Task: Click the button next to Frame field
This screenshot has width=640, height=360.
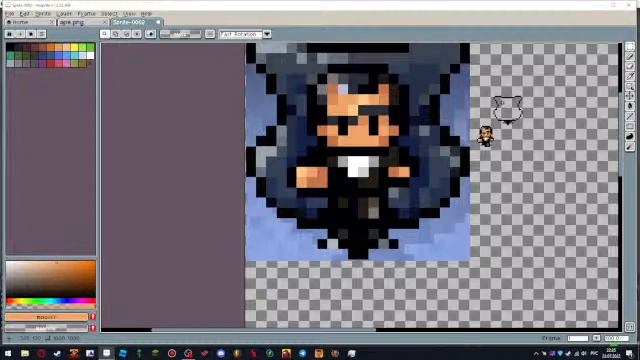Action: coord(596,338)
